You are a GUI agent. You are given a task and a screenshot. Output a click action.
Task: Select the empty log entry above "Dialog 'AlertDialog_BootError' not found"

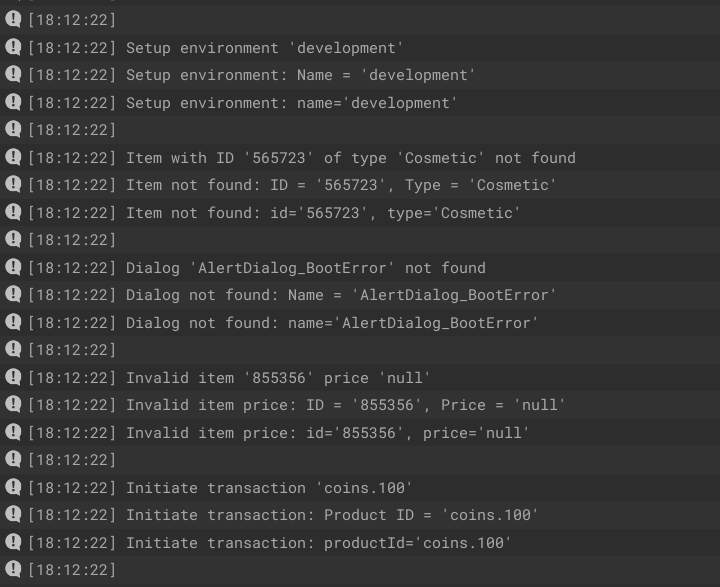pyautogui.click(x=360, y=240)
